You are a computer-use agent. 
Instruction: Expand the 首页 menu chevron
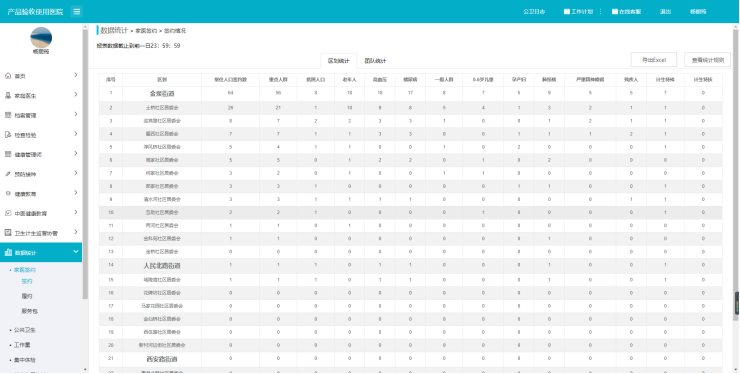point(76,75)
